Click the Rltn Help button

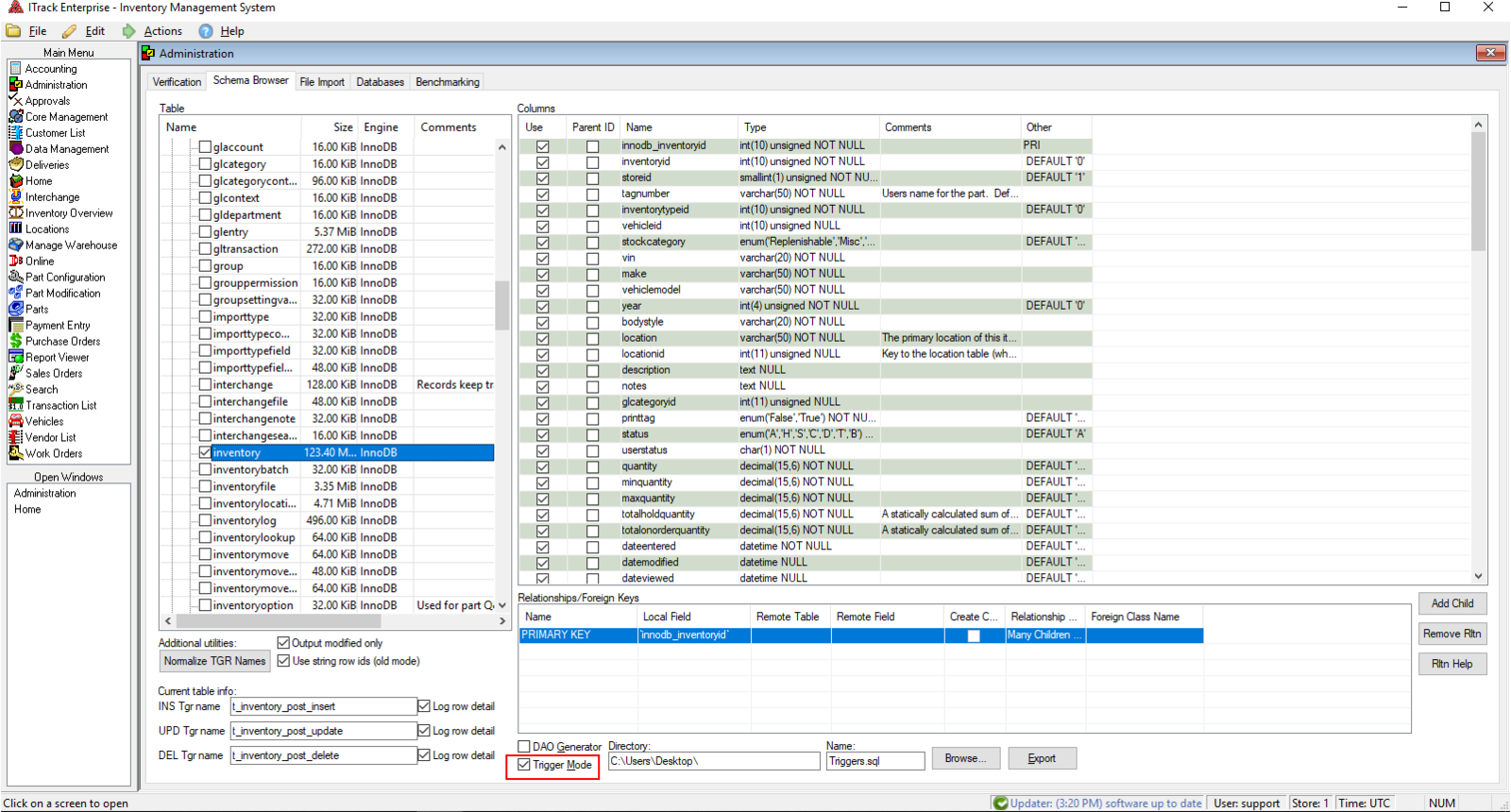1452,664
